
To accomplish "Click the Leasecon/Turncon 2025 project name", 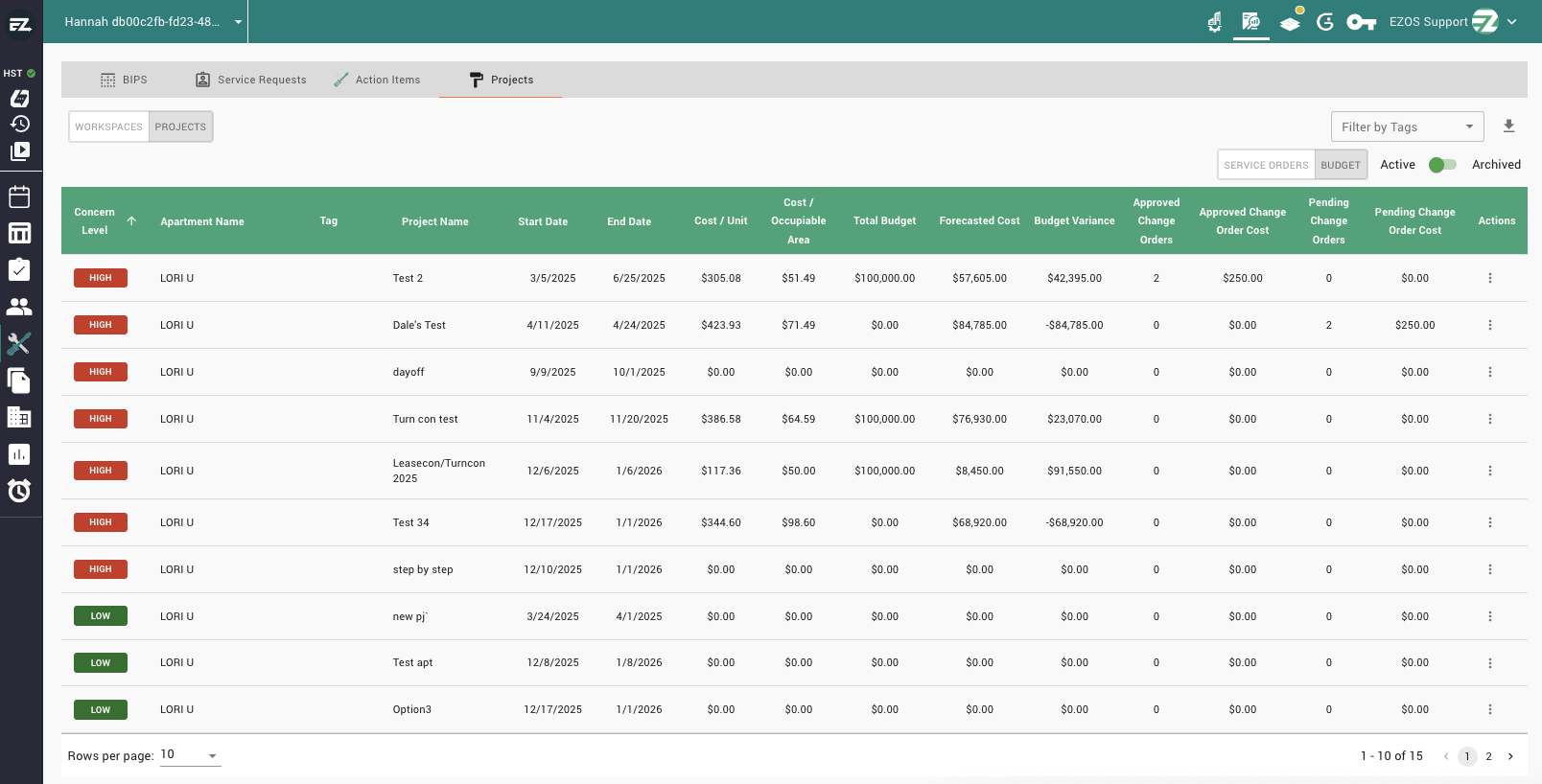I will pyautogui.click(x=439, y=471).
